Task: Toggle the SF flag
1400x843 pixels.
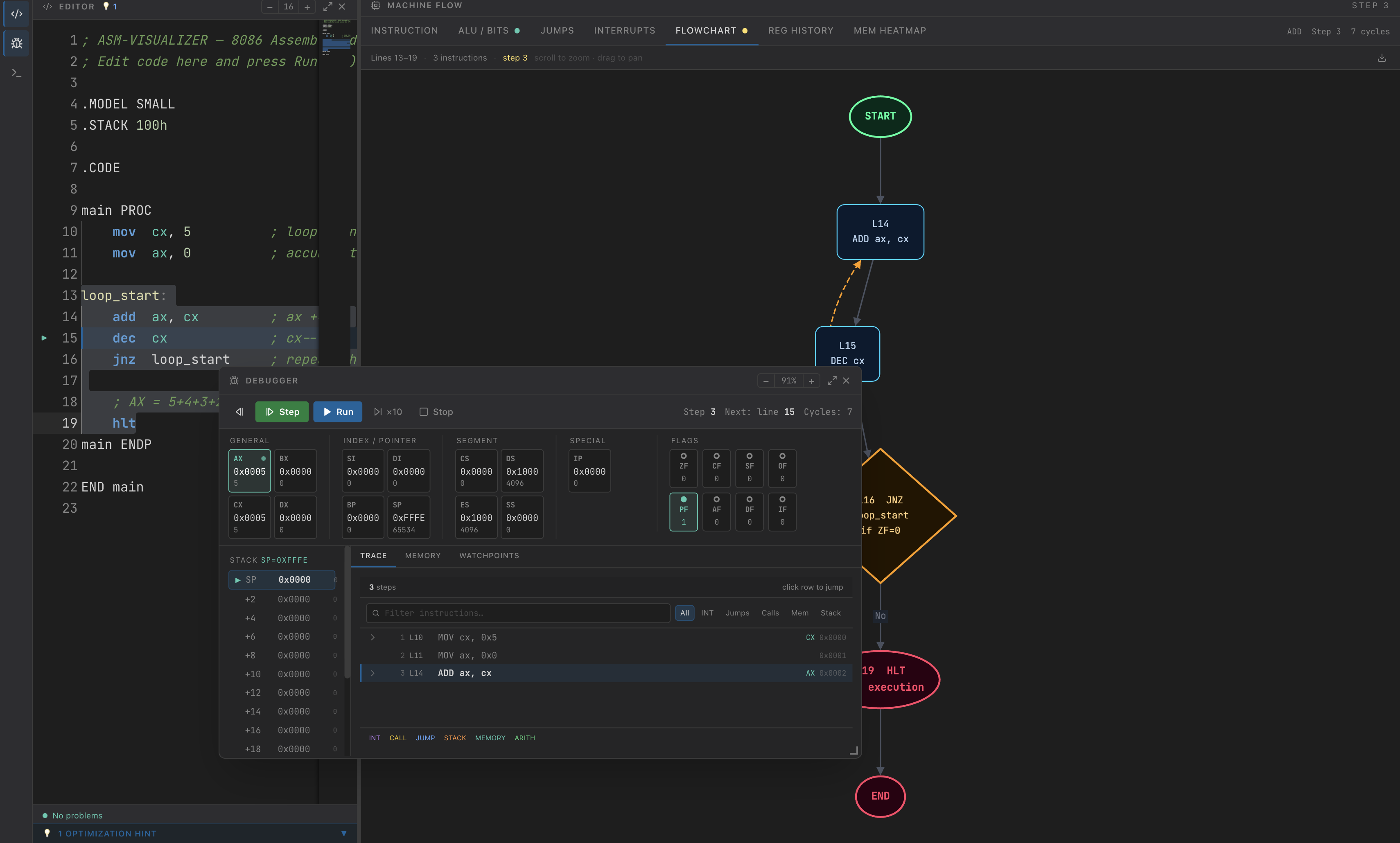Action: coord(750,468)
